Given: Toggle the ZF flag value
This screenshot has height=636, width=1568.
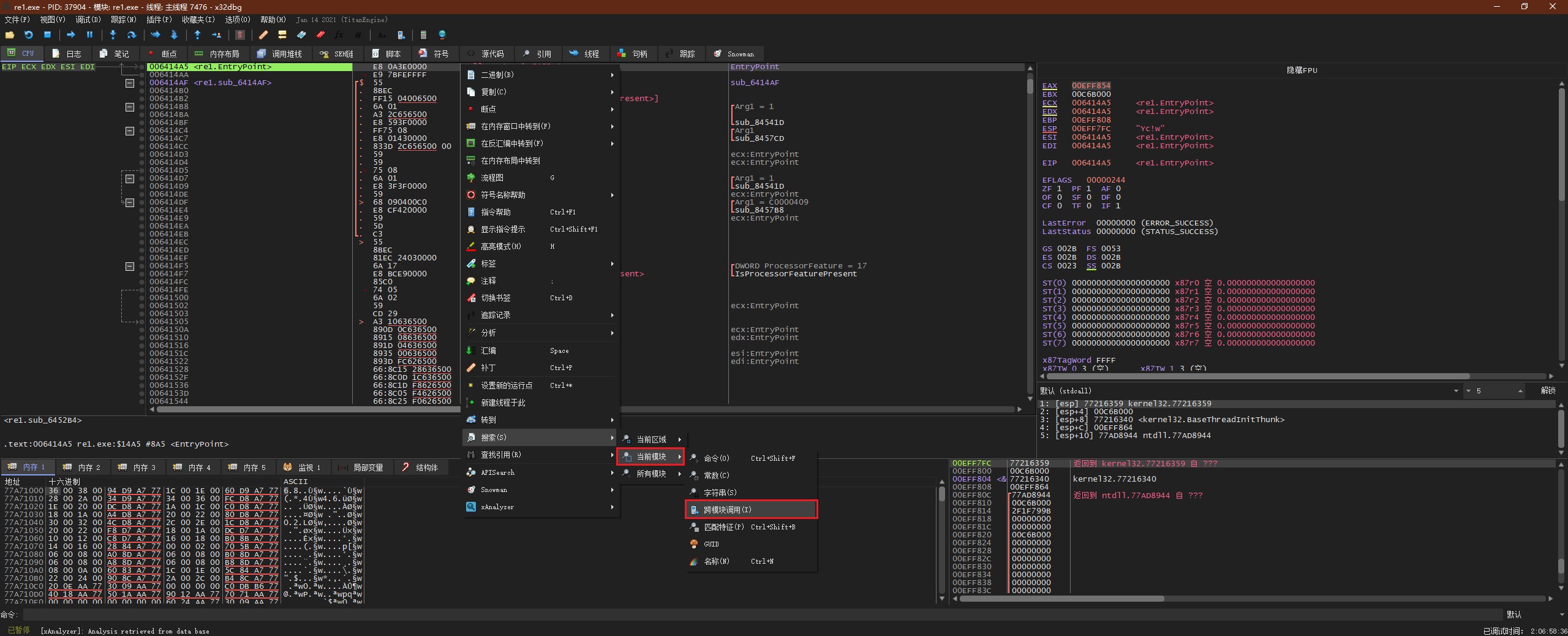Looking at the screenshot, I should pyautogui.click(x=1059, y=189).
